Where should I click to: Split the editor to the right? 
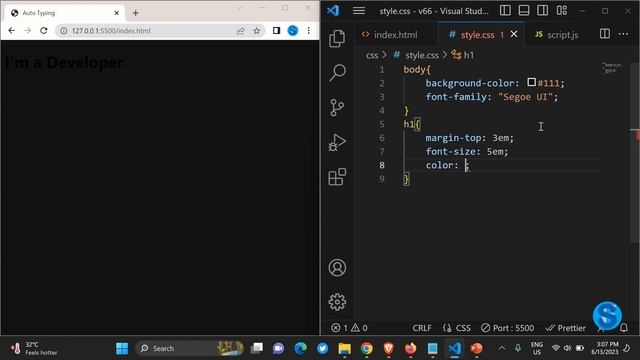[605, 34]
